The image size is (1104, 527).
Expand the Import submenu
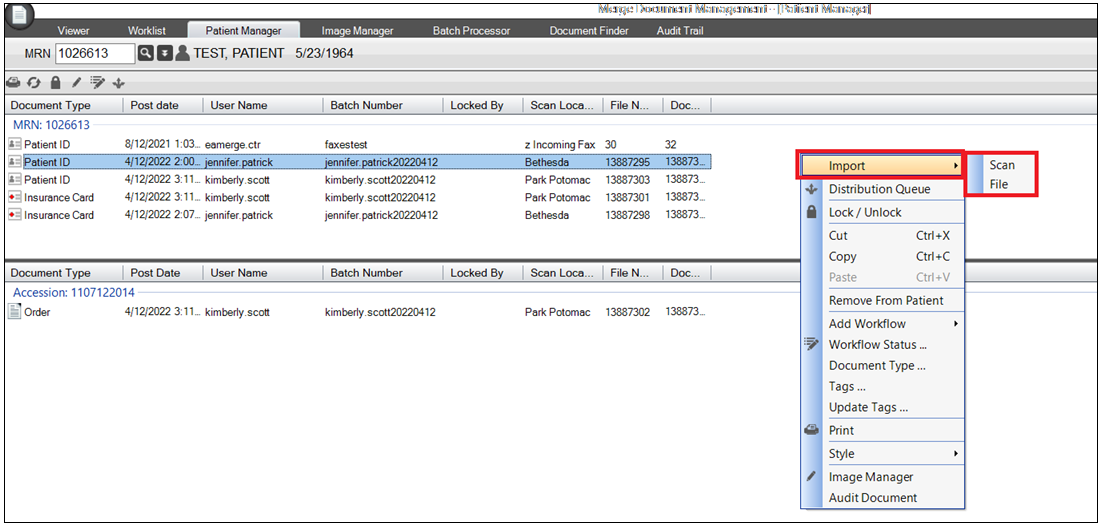pyautogui.click(x=882, y=166)
